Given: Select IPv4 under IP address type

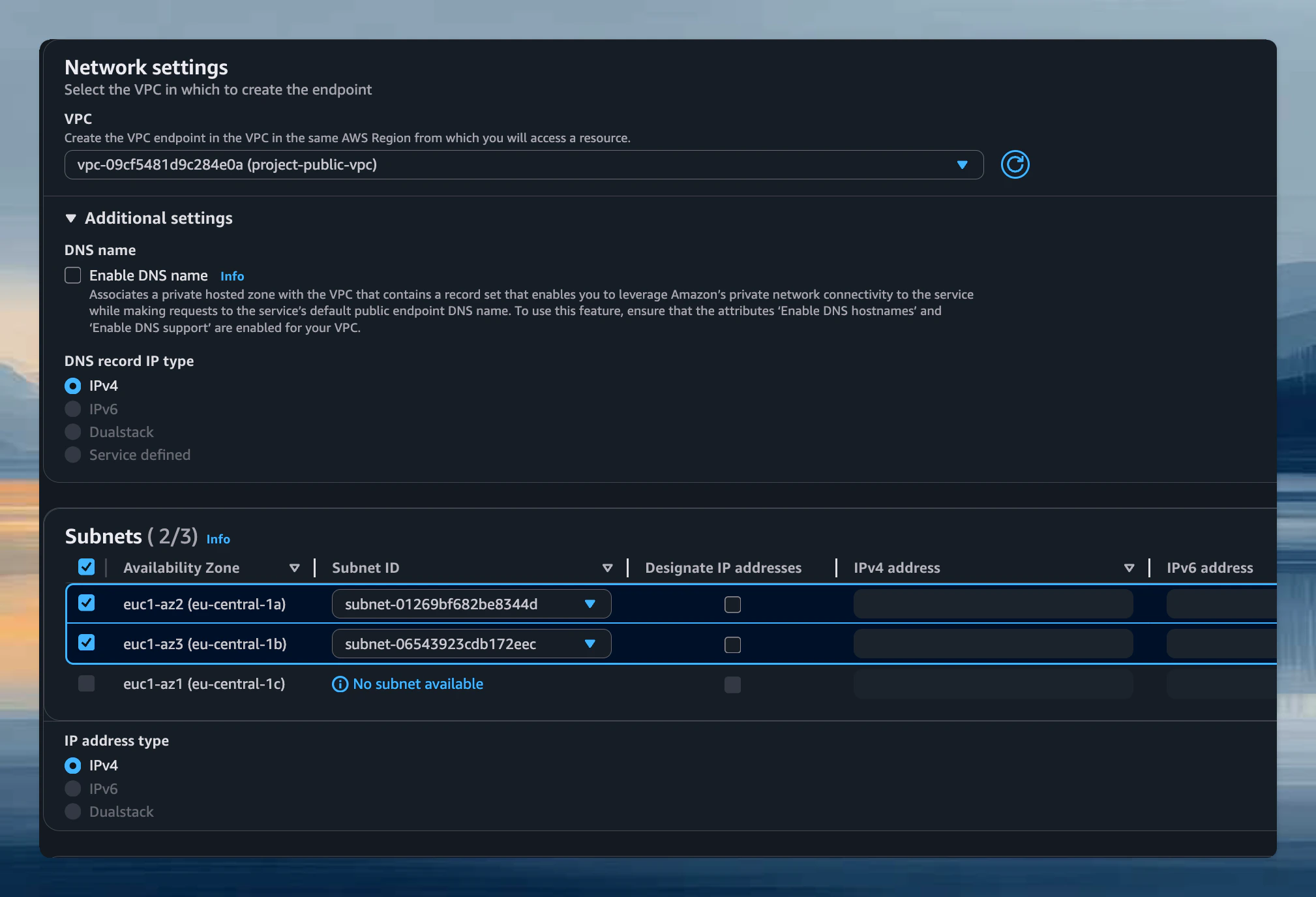Looking at the screenshot, I should coord(72,765).
